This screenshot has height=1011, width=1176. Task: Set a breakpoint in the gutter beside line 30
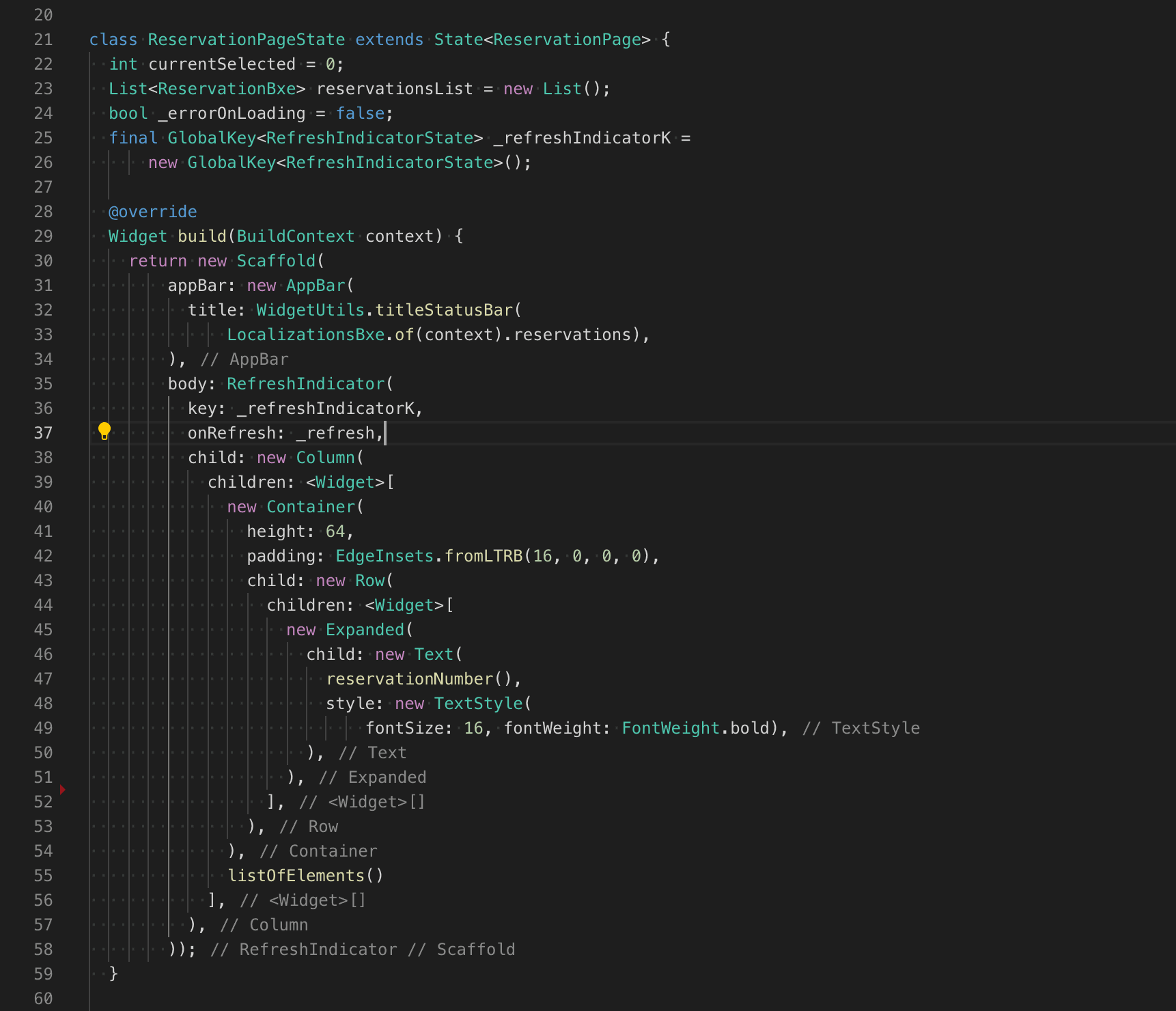(x=71, y=260)
